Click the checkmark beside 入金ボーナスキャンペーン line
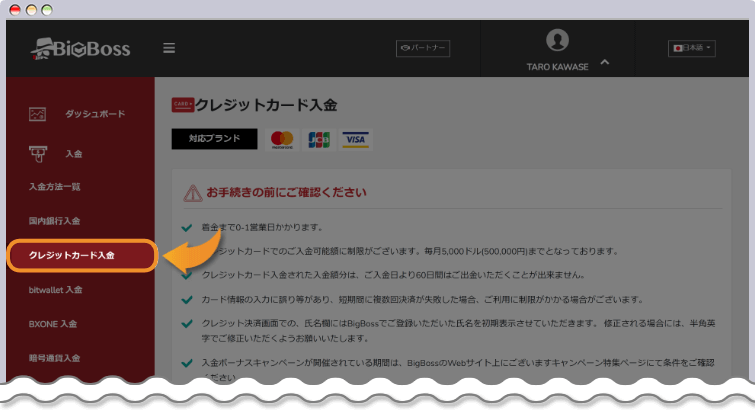This screenshot has height=410, width=755. point(187,363)
